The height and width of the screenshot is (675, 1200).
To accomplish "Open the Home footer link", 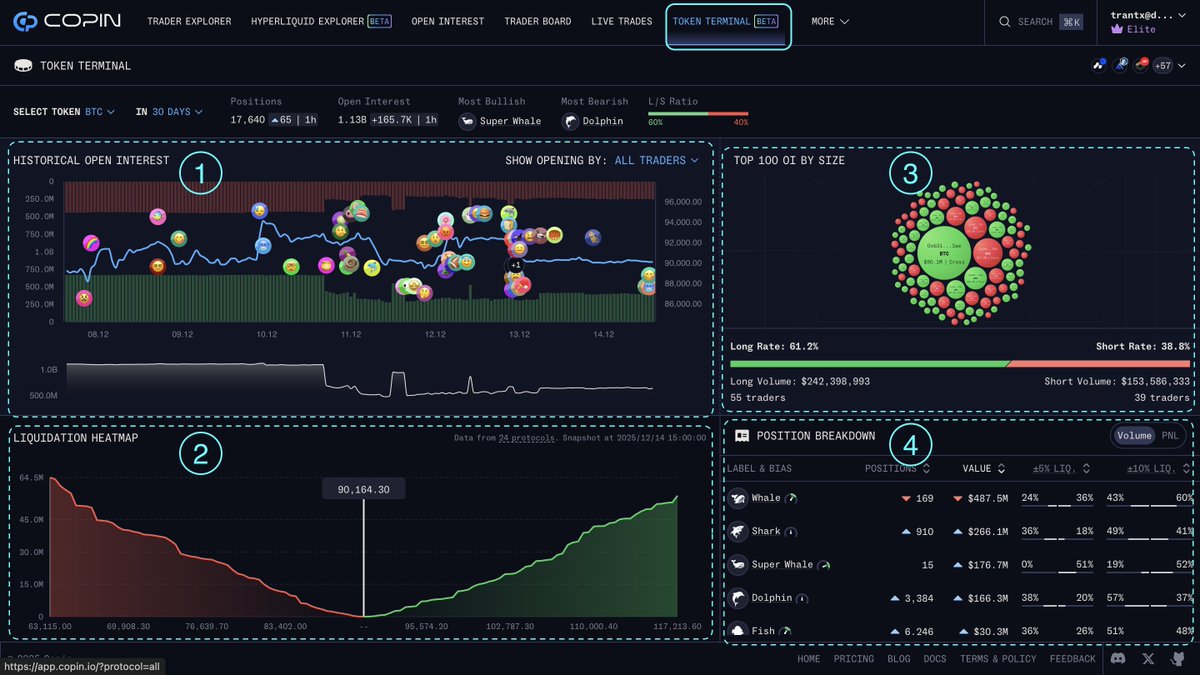I will tap(809, 659).
